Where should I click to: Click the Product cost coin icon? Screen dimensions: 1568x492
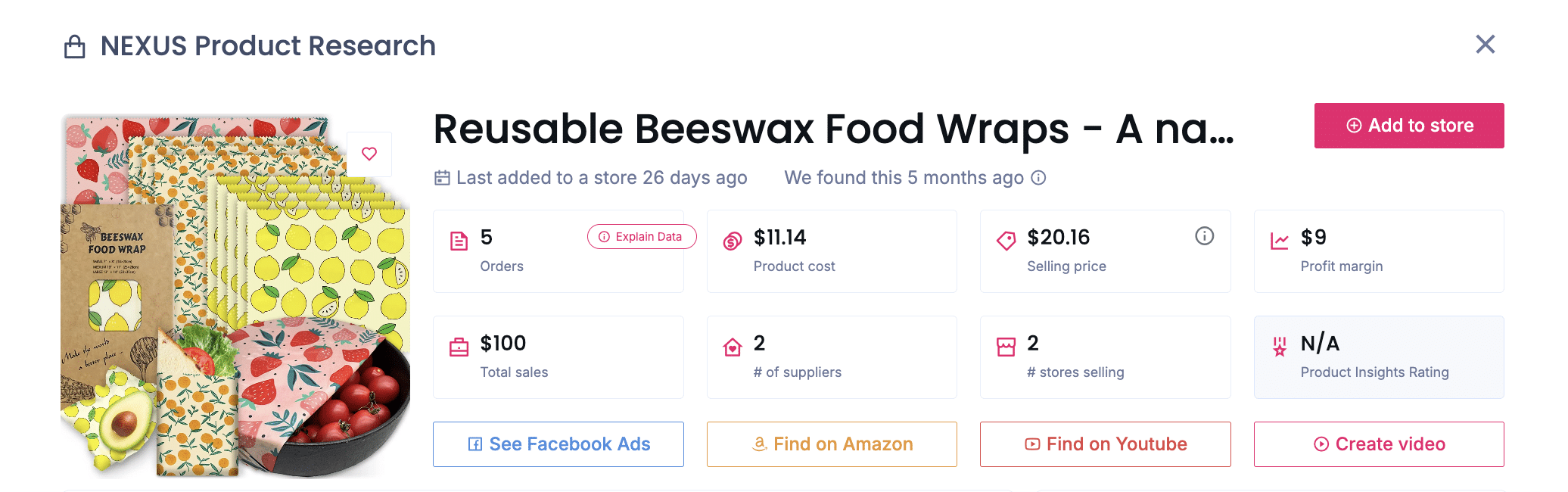pos(732,239)
